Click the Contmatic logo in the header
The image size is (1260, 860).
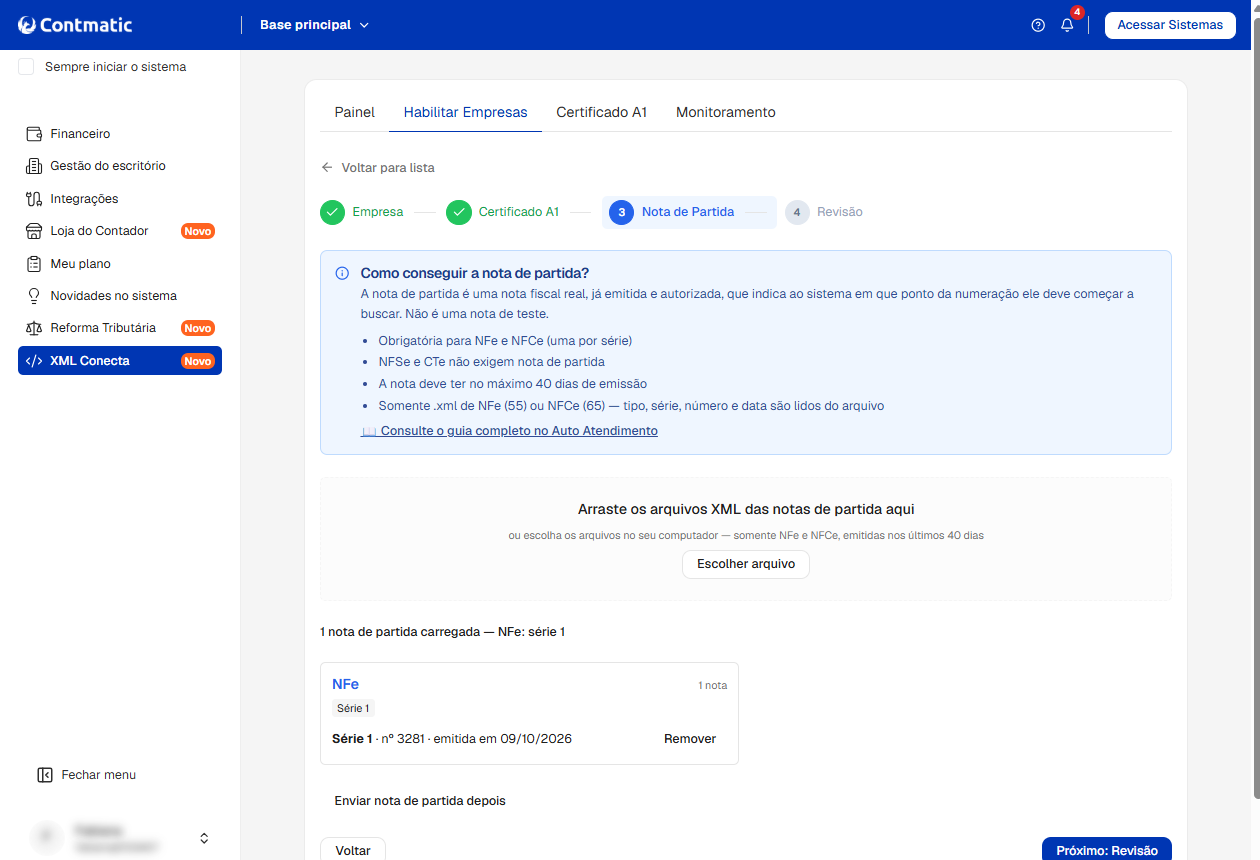point(75,25)
